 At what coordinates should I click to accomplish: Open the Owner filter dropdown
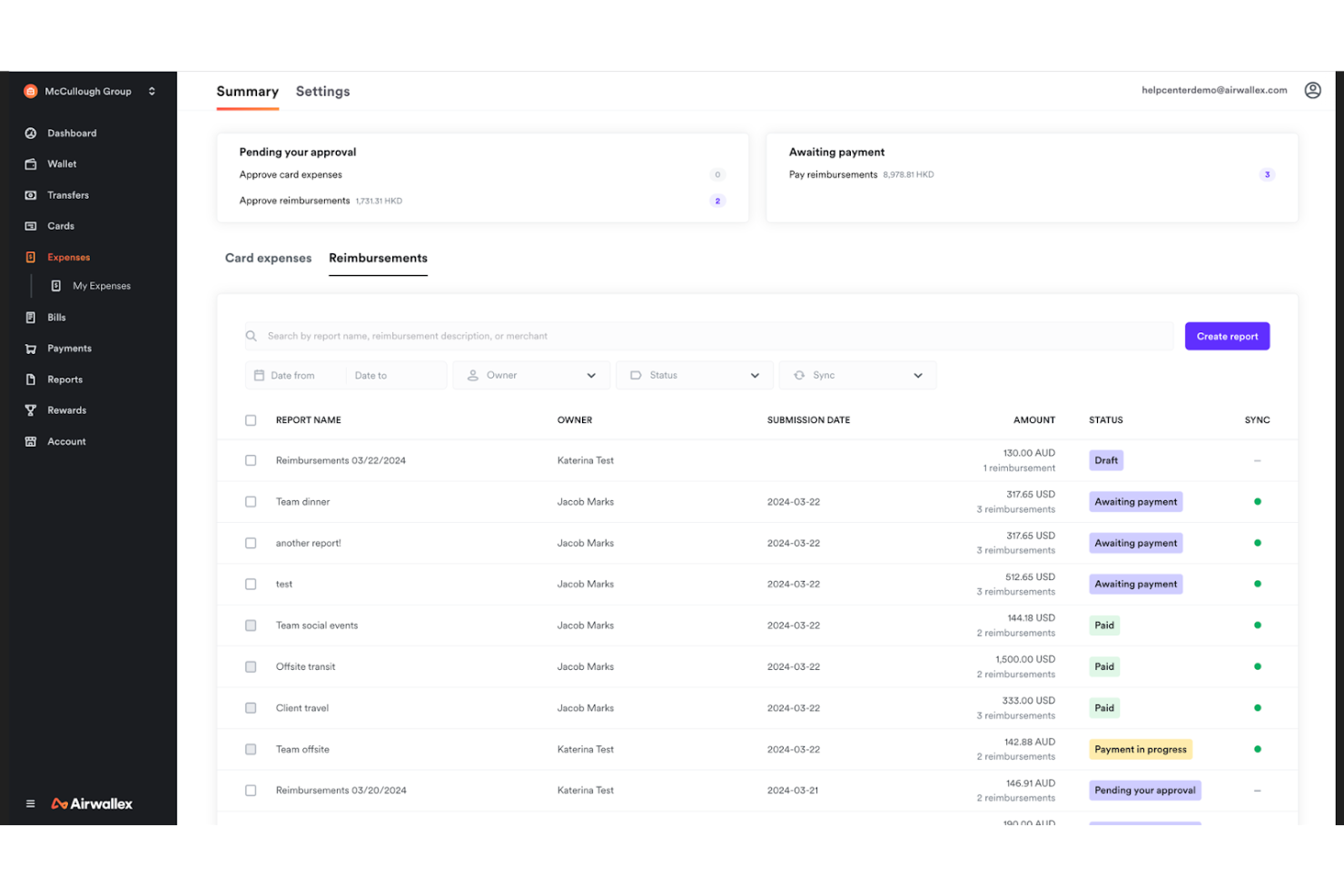click(530, 374)
